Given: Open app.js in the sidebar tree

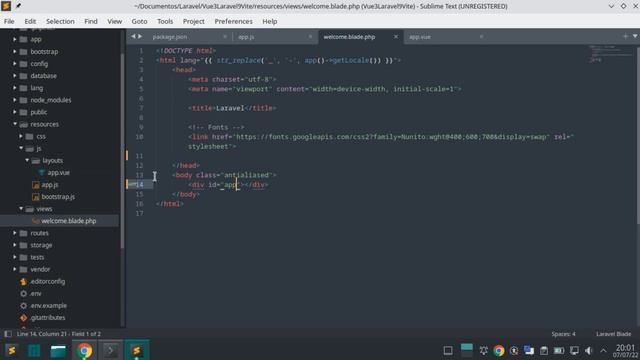Looking at the screenshot, I should point(50,185).
